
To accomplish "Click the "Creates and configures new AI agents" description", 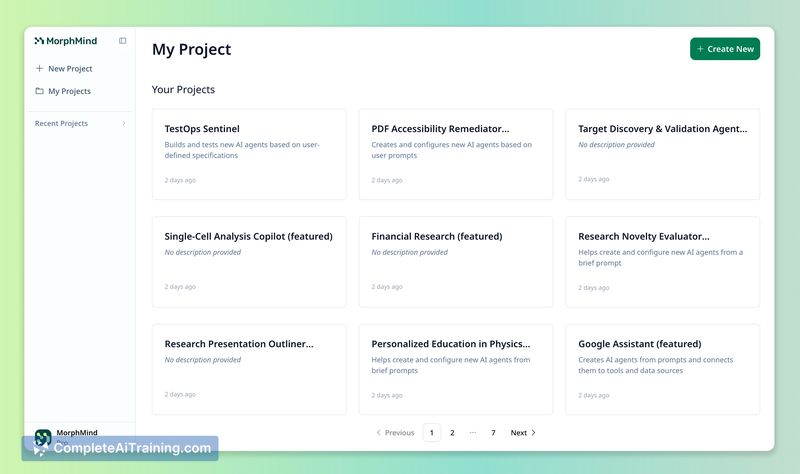I will [x=452, y=150].
